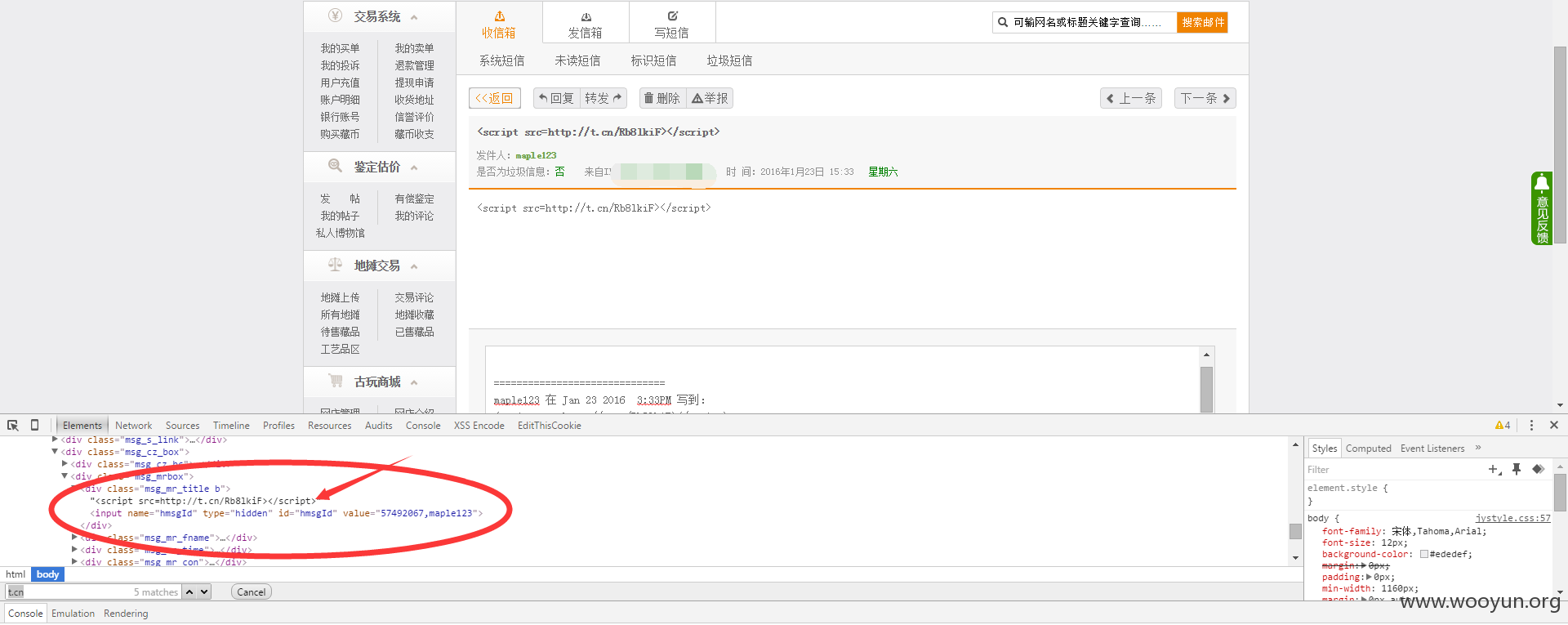Click the 返回 back button
The width and height of the screenshot is (1568, 625).
coord(495,98)
